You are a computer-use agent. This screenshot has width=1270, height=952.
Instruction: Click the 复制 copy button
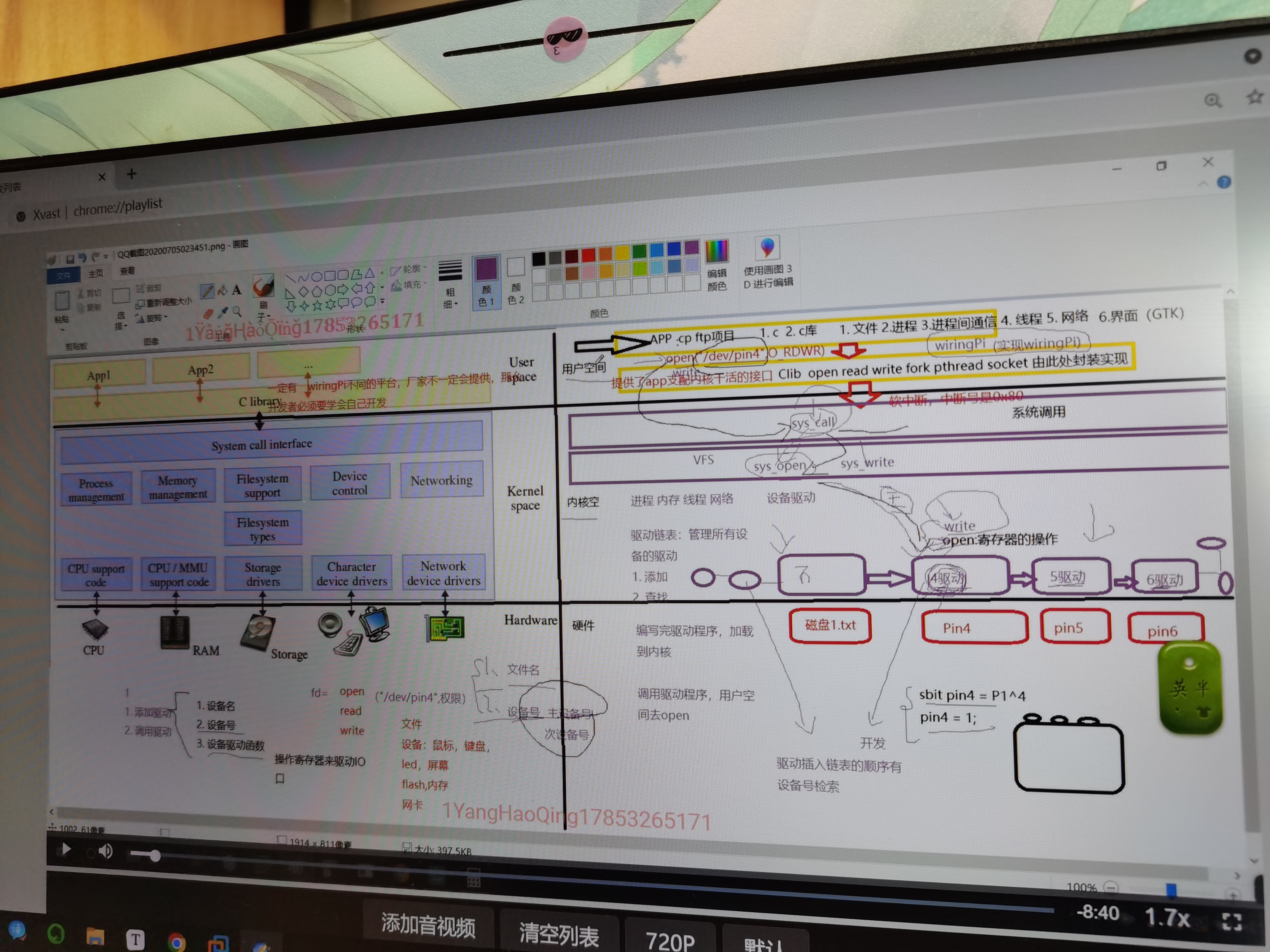coord(89,308)
